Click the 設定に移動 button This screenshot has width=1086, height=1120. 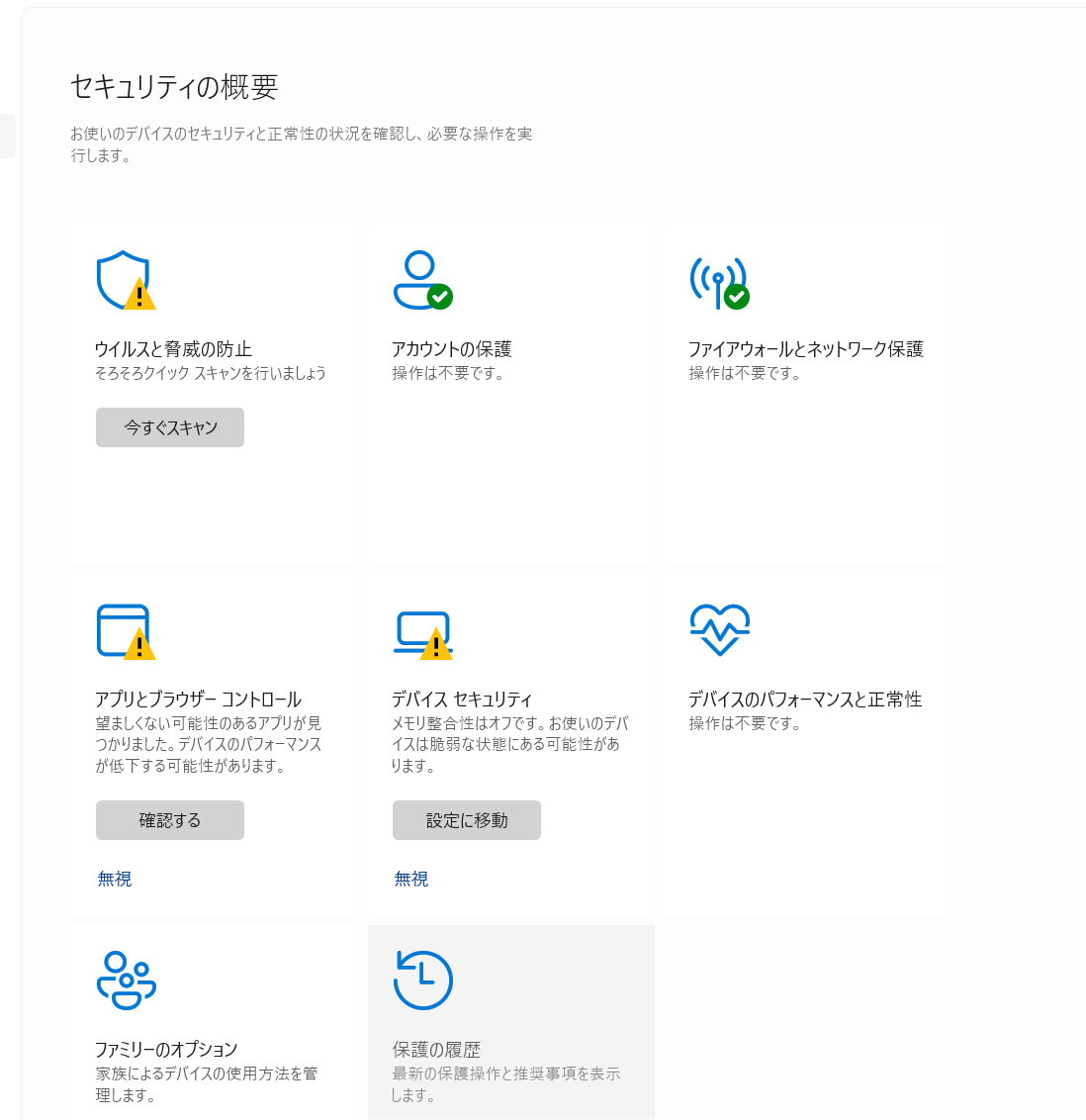466,820
